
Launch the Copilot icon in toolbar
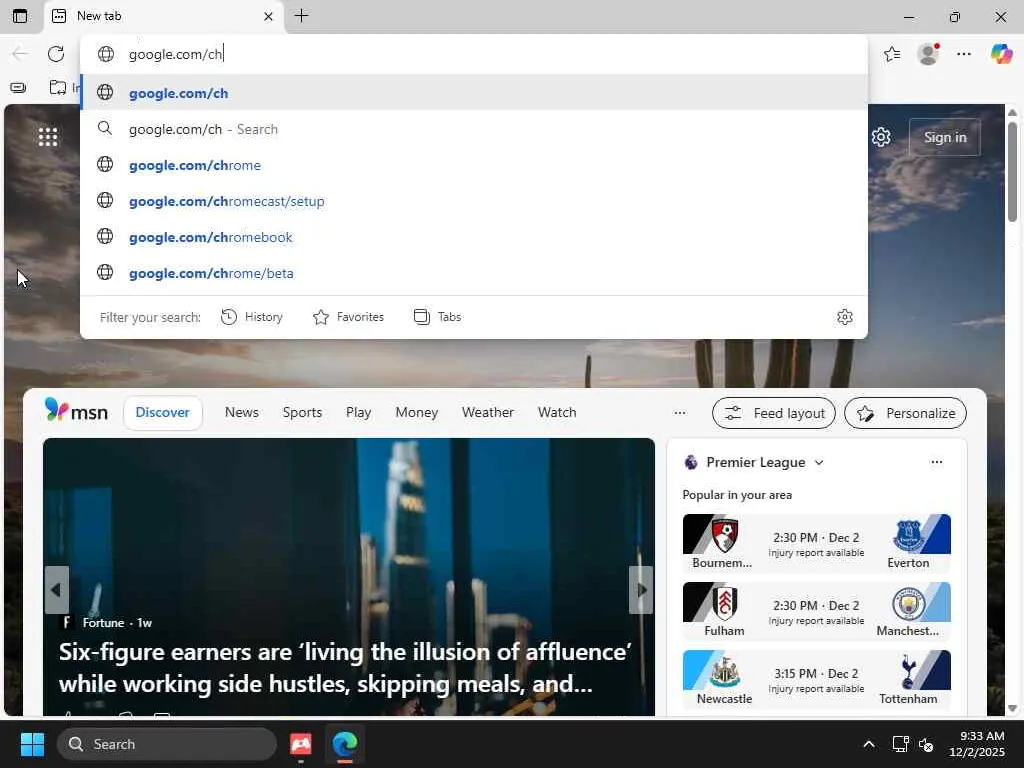tap(1001, 54)
